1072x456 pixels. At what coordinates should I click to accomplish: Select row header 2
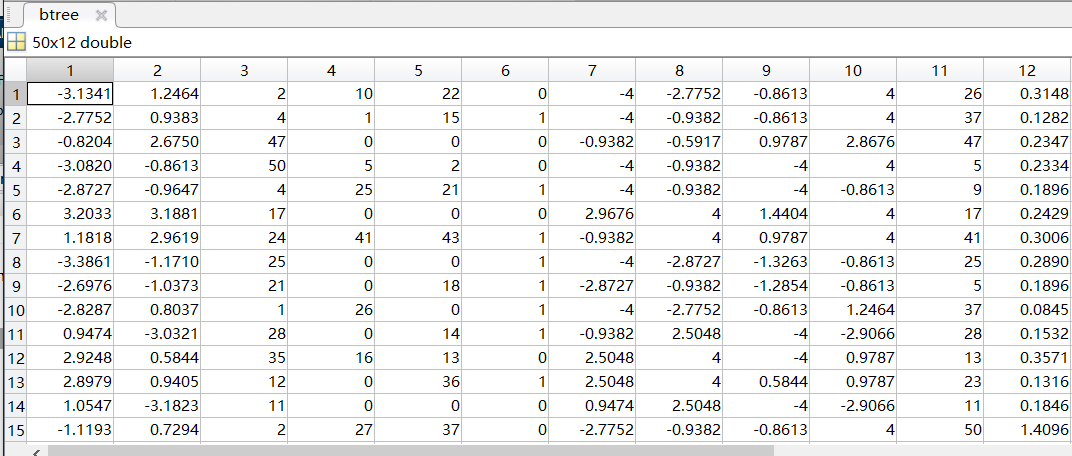click(x=16, y=118)
